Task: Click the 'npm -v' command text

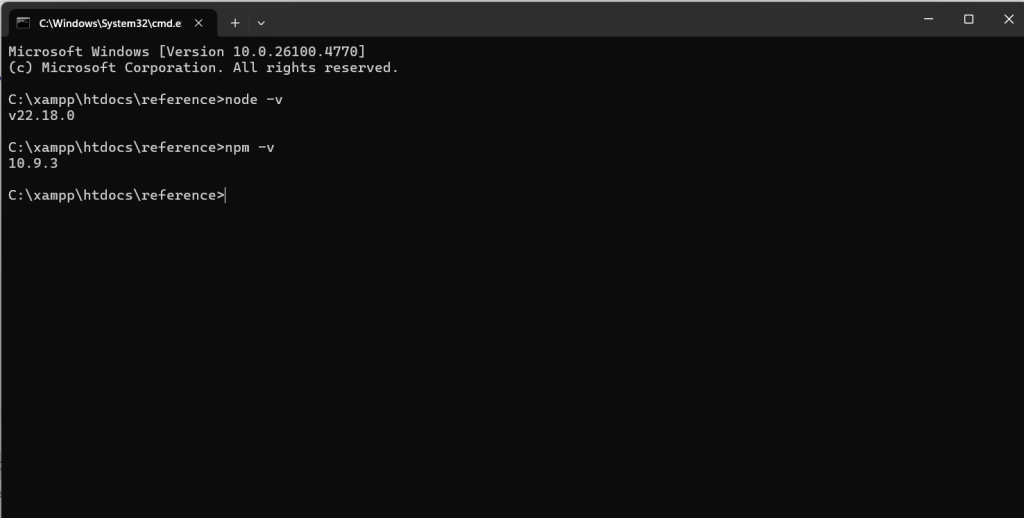Action: click(249, 148)
